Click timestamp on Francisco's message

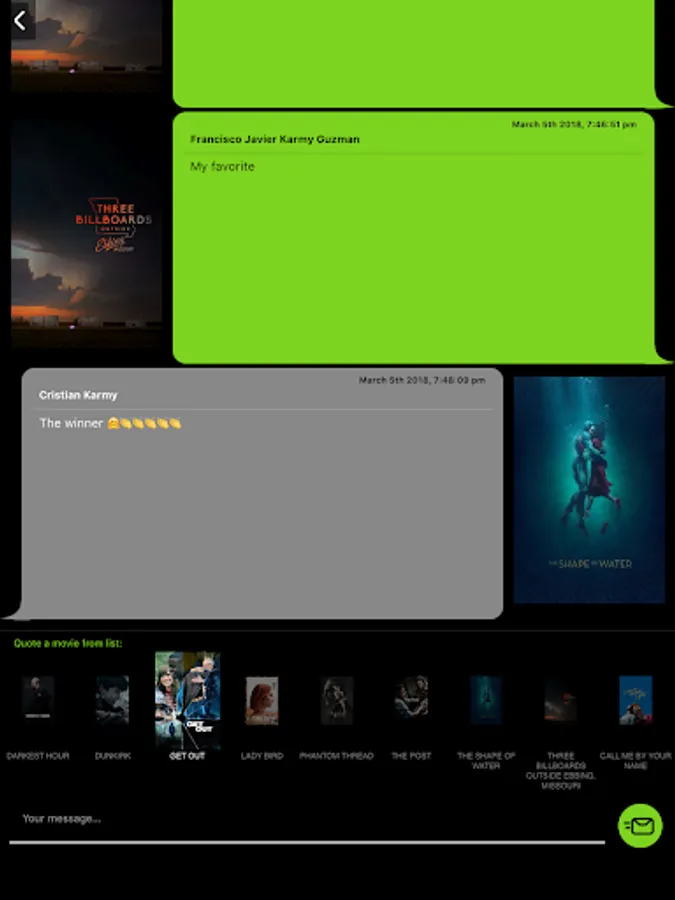574,124
